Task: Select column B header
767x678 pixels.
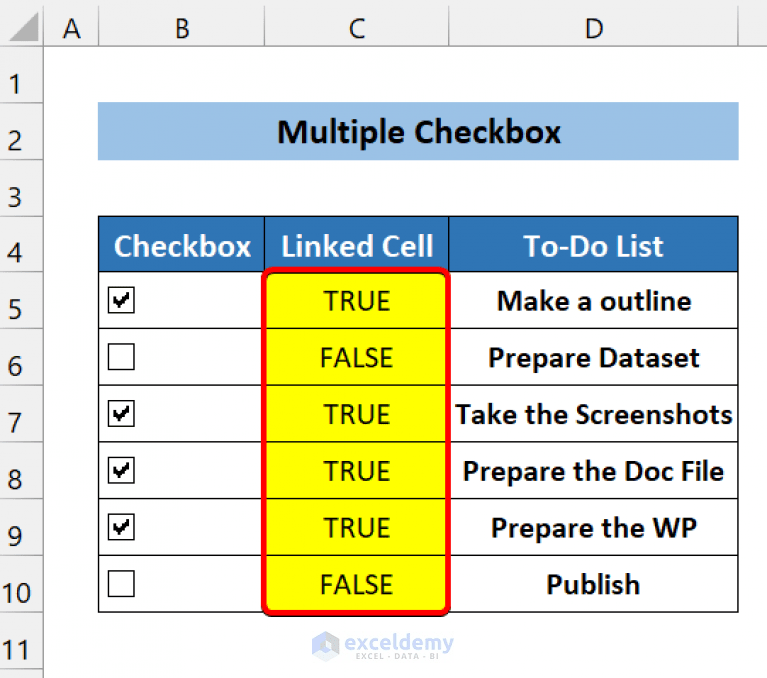Action: tap(182, 28)
